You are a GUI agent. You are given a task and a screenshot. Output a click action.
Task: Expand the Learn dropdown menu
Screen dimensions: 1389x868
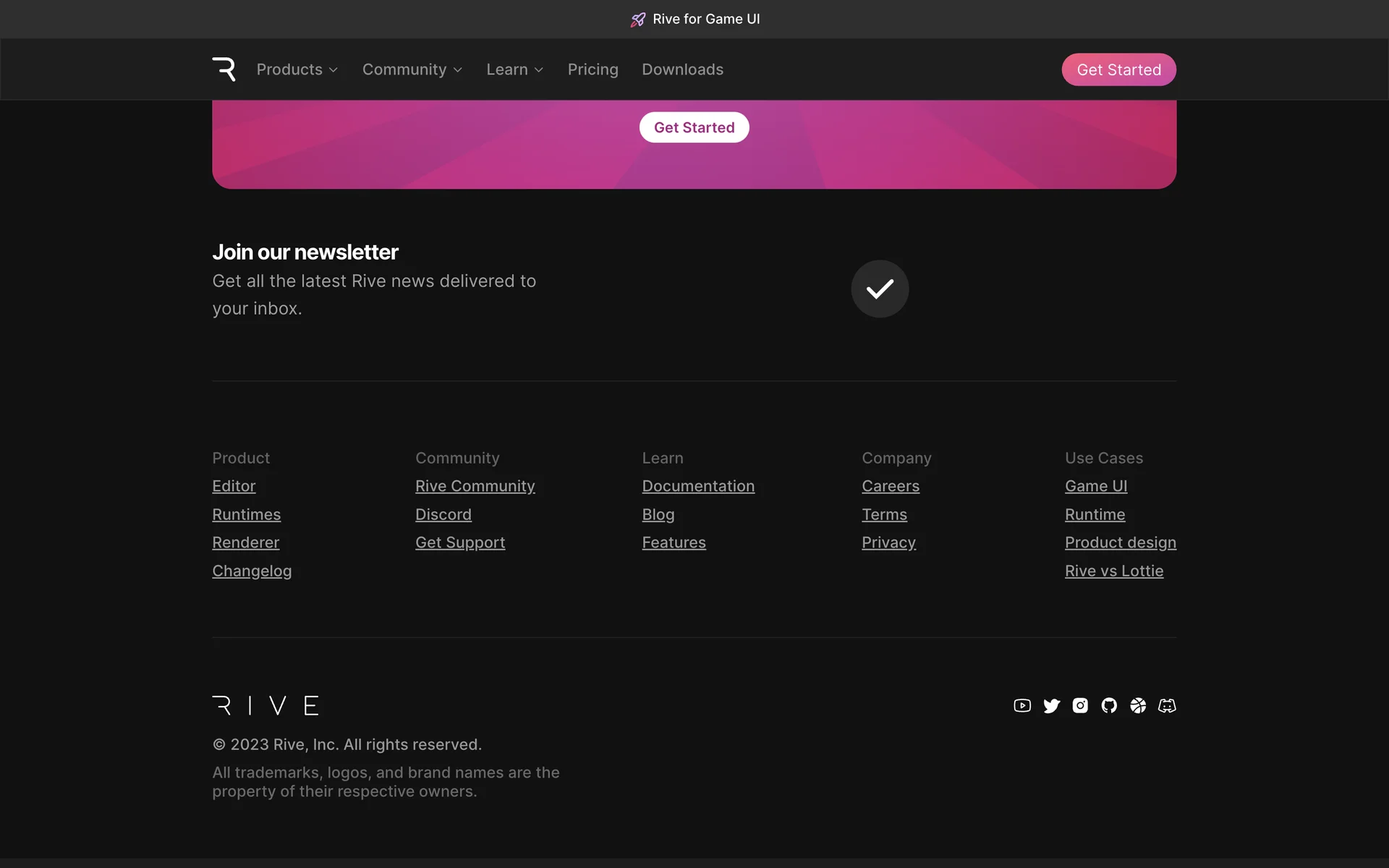(514, 69)
